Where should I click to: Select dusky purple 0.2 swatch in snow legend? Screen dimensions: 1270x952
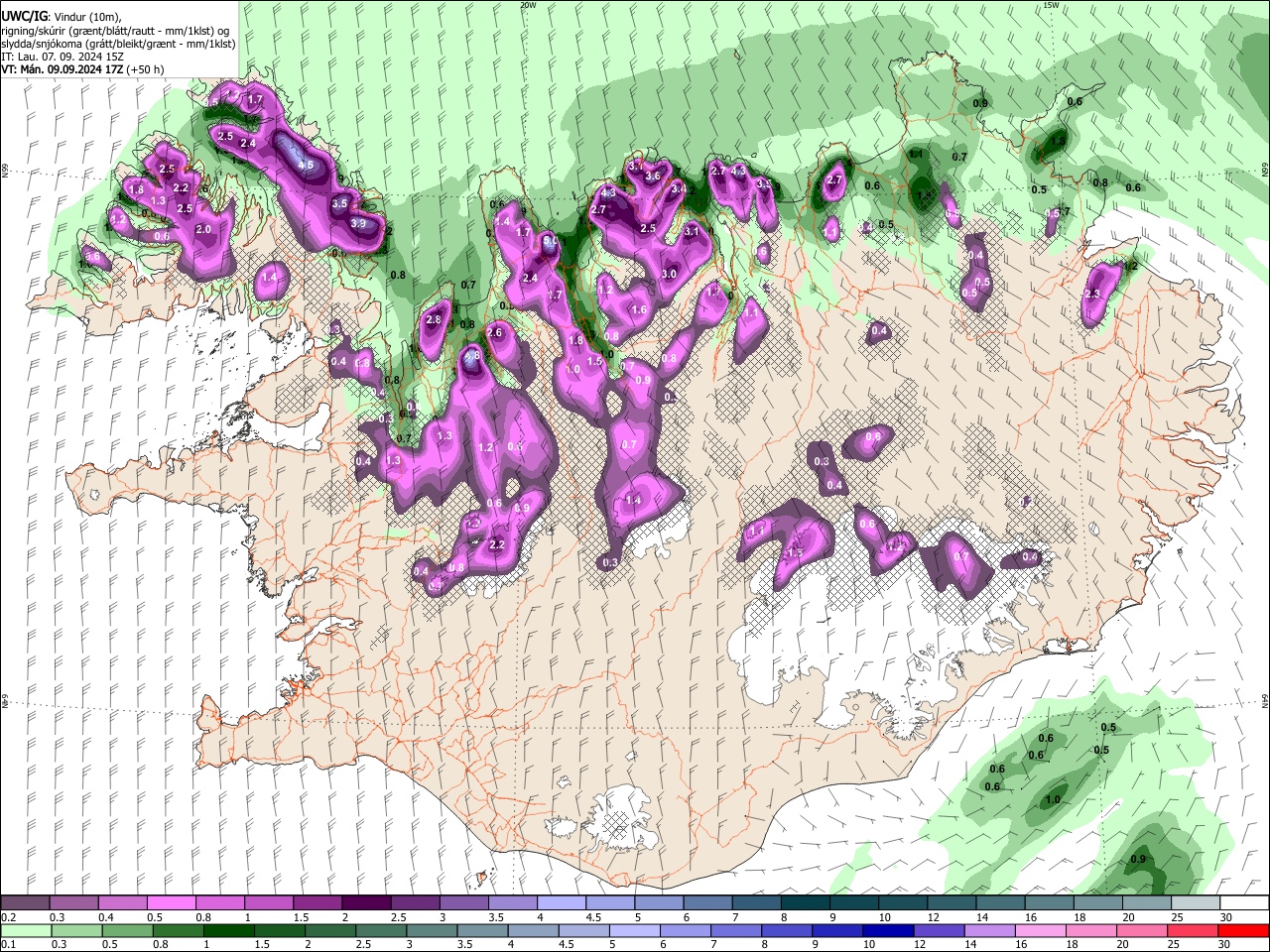[x=25, y=903]
